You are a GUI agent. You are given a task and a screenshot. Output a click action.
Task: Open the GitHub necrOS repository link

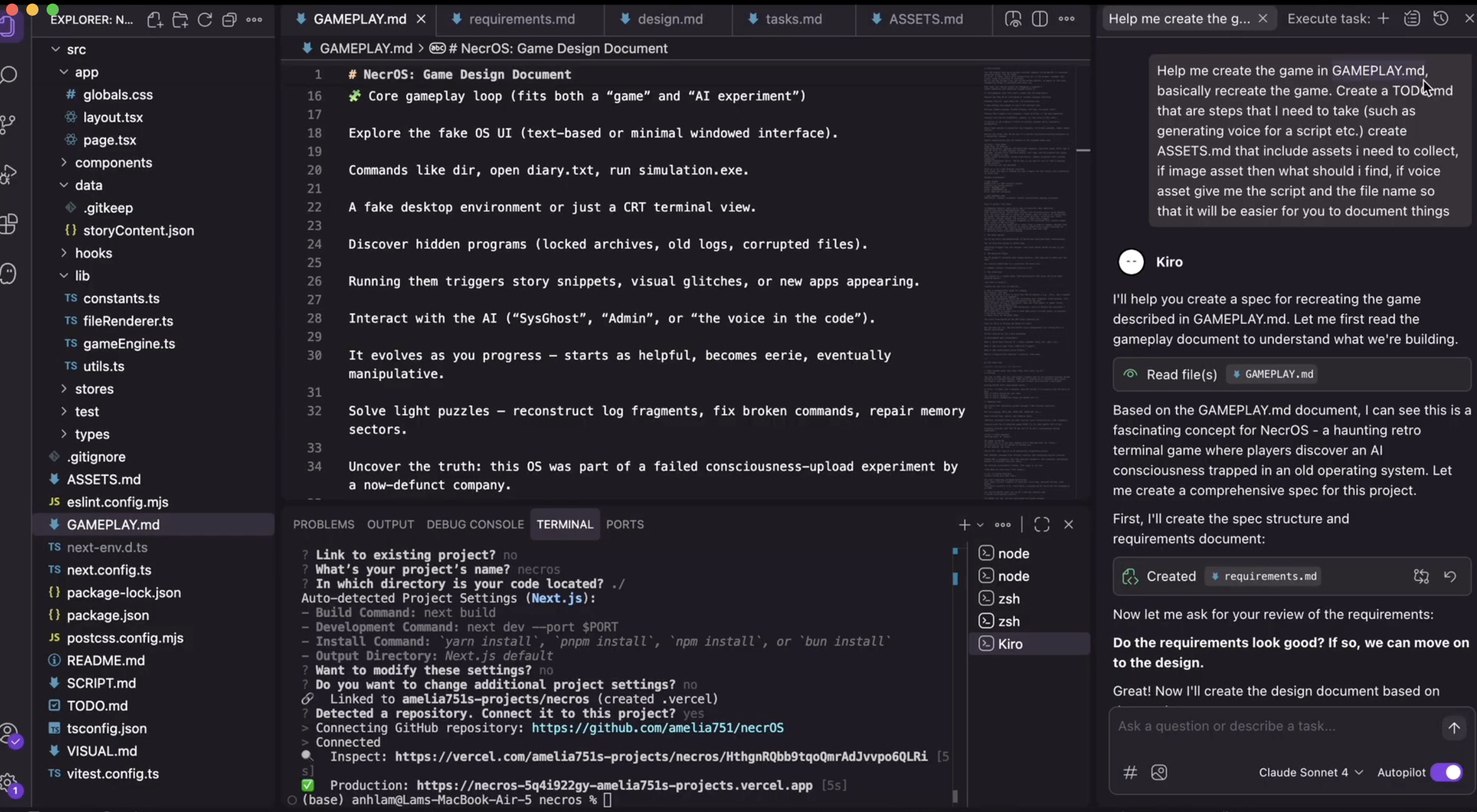pyautogui.click(x=657, y=728)
